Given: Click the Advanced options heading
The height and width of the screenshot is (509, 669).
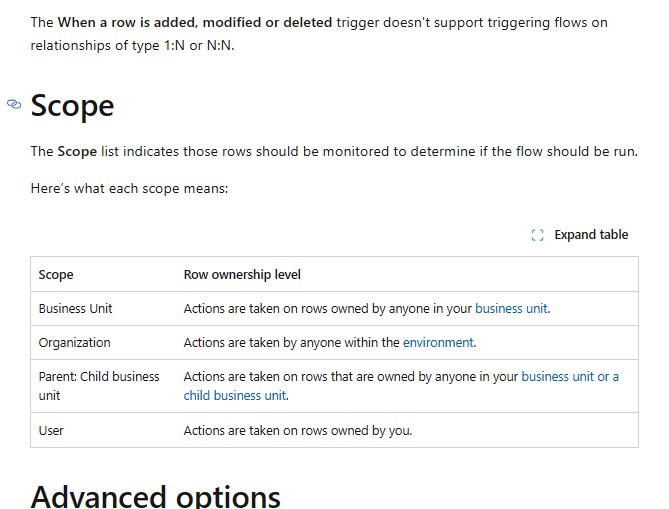Looking at the screenshot, I should pos(155,496).
